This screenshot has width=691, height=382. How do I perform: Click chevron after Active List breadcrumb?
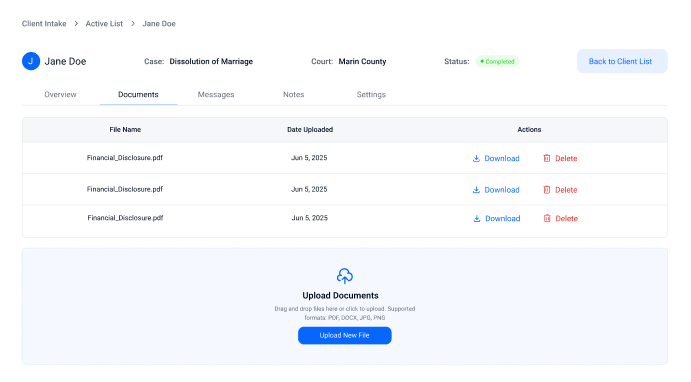pyautogui.click(x=133, y=23)
